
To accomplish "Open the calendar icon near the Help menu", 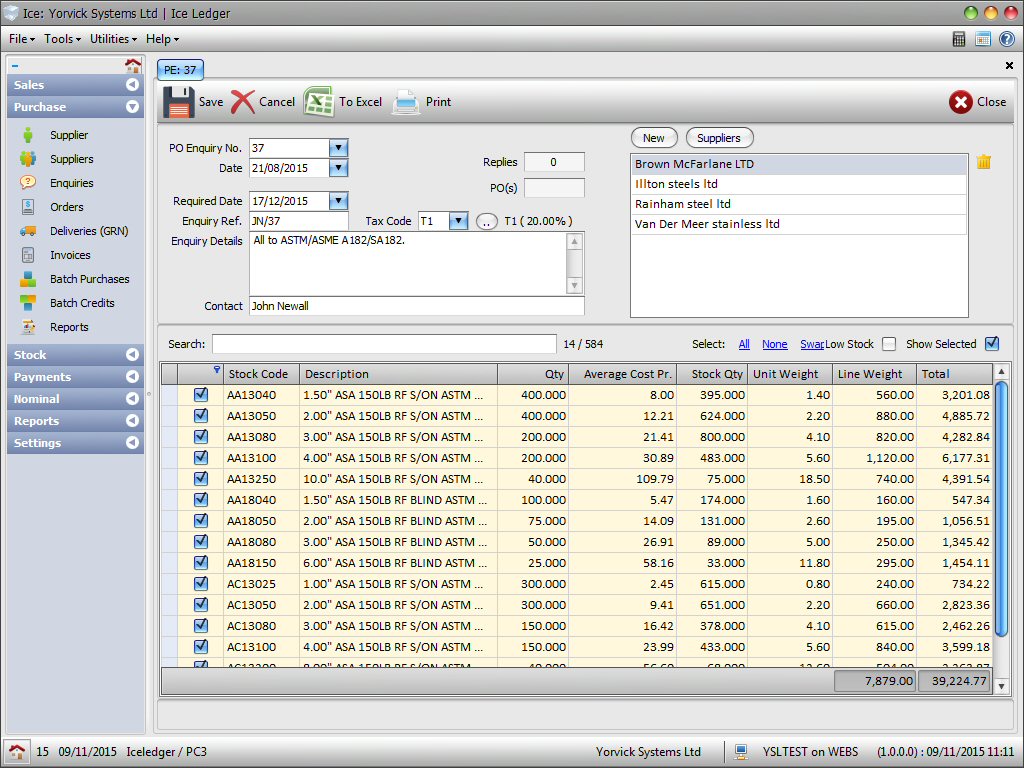I will [x=983, y=39].
